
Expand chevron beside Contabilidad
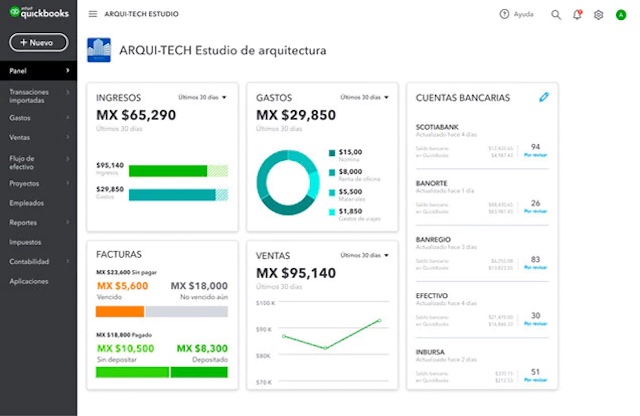click(68, 261)
